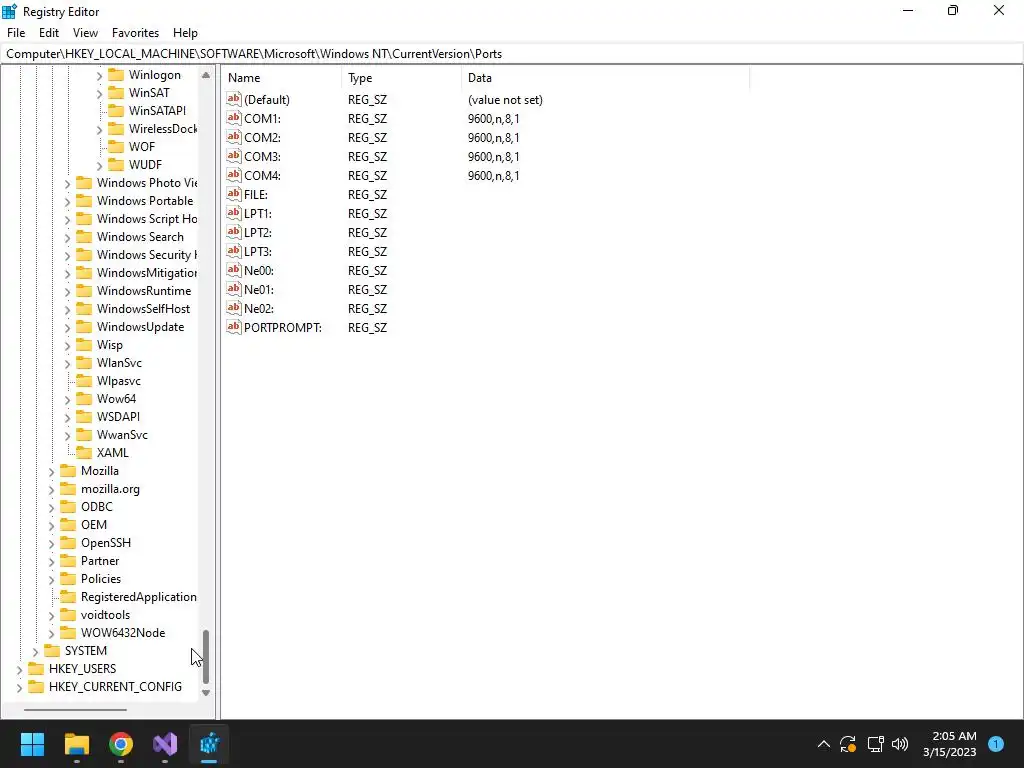This screenshot has width=1024, height=768.
Task: Click the Registry Editor title bar icon
Action: (x=10, y=11)
